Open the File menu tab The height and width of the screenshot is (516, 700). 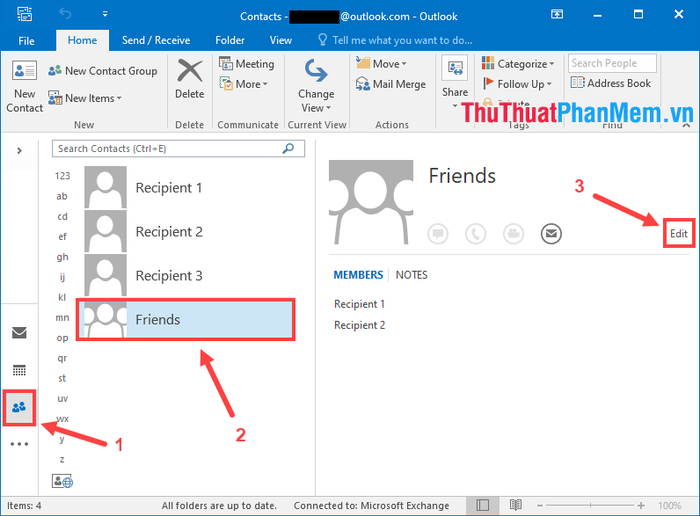click(x=26, y=40)
